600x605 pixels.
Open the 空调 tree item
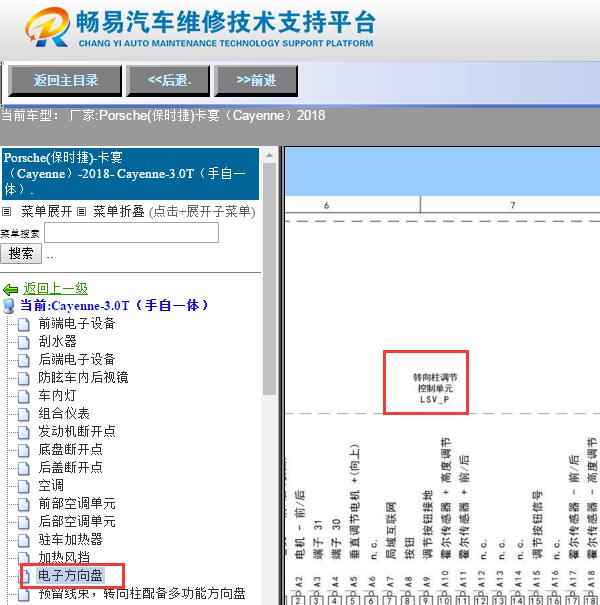pos(51,485)
